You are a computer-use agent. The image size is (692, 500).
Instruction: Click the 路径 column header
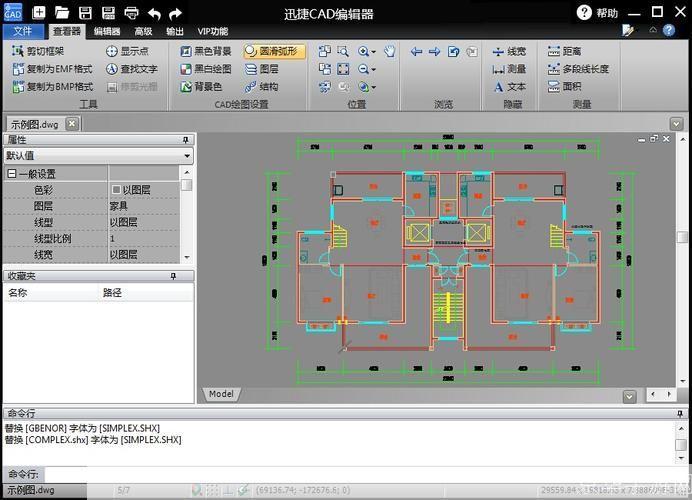pyautogui.click(x=112, y=293)
